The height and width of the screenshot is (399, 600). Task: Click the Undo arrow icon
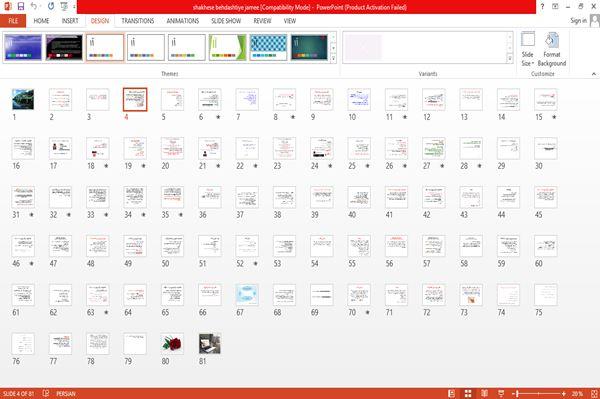coord(34,7)
